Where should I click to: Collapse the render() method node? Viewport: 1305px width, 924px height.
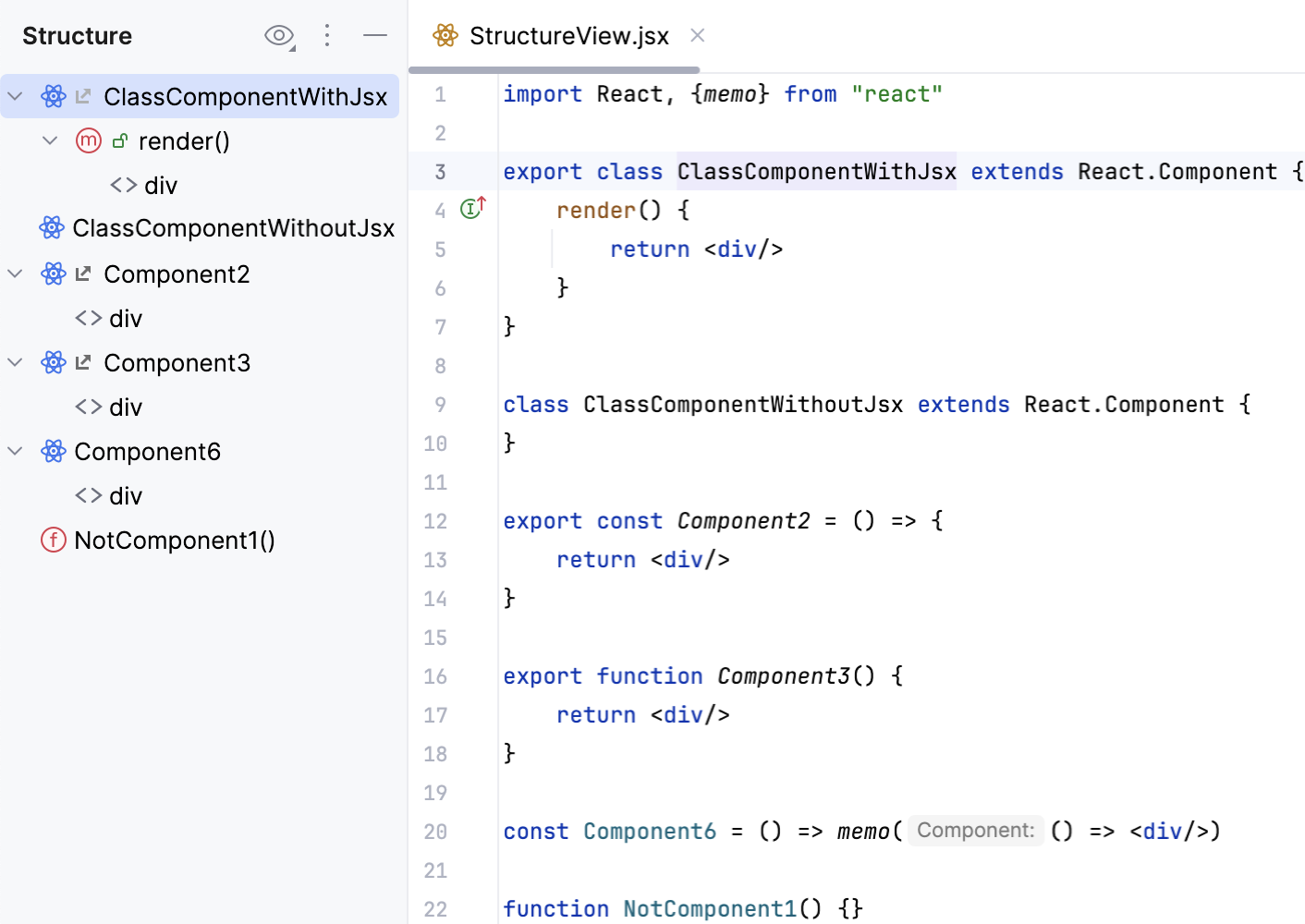click(50, 140)
